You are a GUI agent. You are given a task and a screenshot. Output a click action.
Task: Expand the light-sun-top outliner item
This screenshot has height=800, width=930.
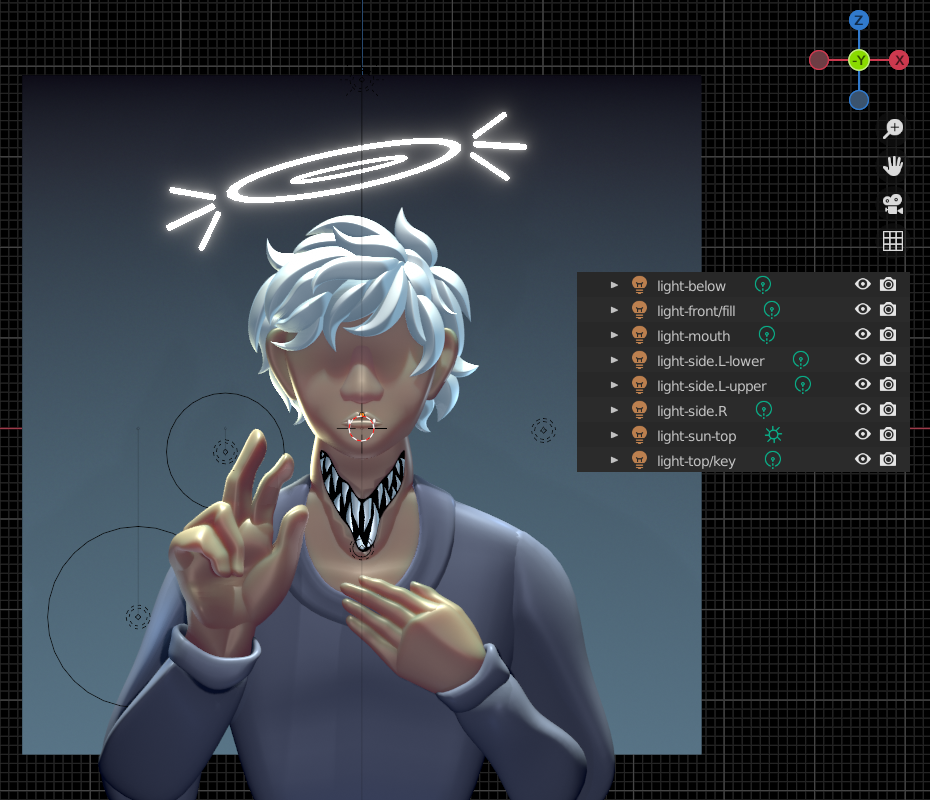(x=615, y=435)
